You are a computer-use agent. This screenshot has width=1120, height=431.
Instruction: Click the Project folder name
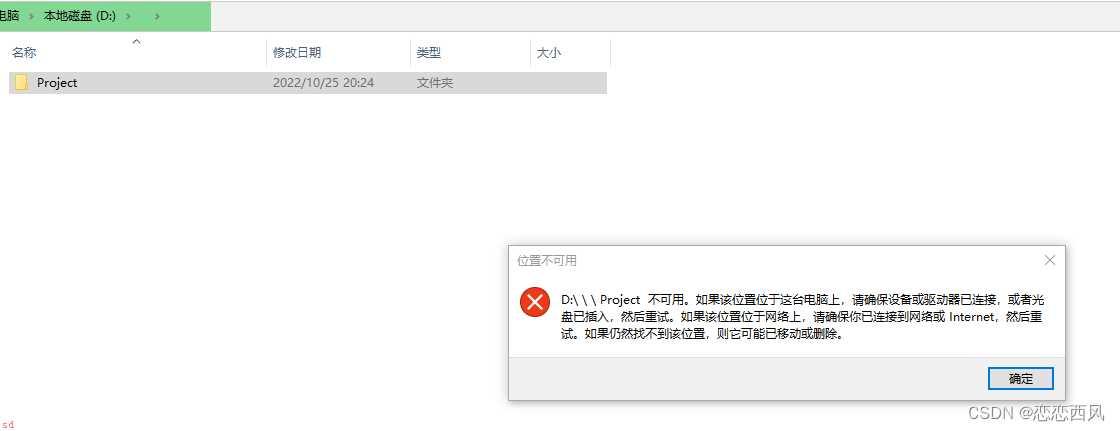57,83
